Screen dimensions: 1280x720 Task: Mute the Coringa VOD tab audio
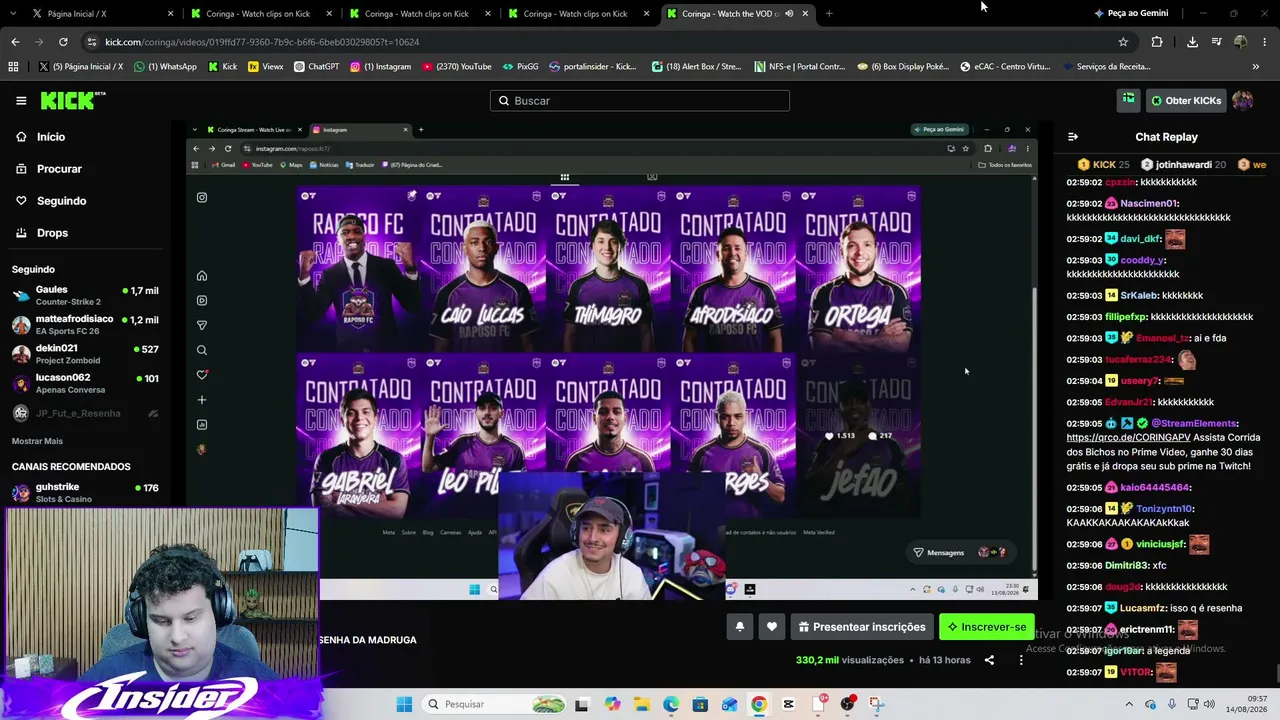[789, 14]
